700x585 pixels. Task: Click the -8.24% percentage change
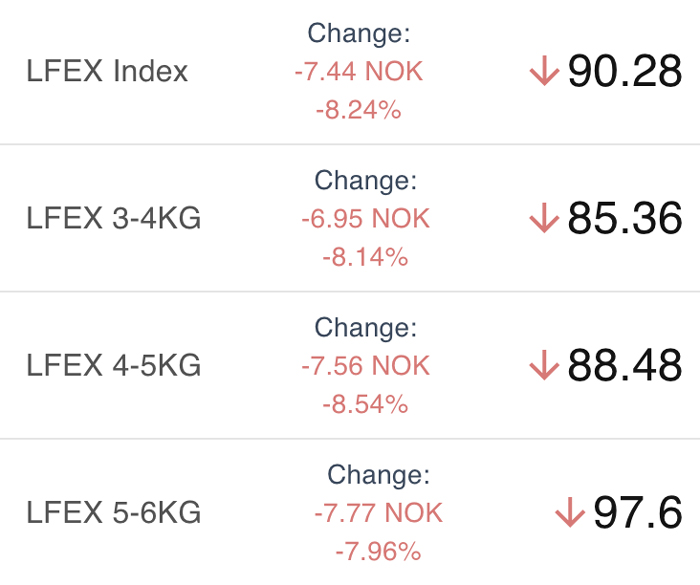359,110
